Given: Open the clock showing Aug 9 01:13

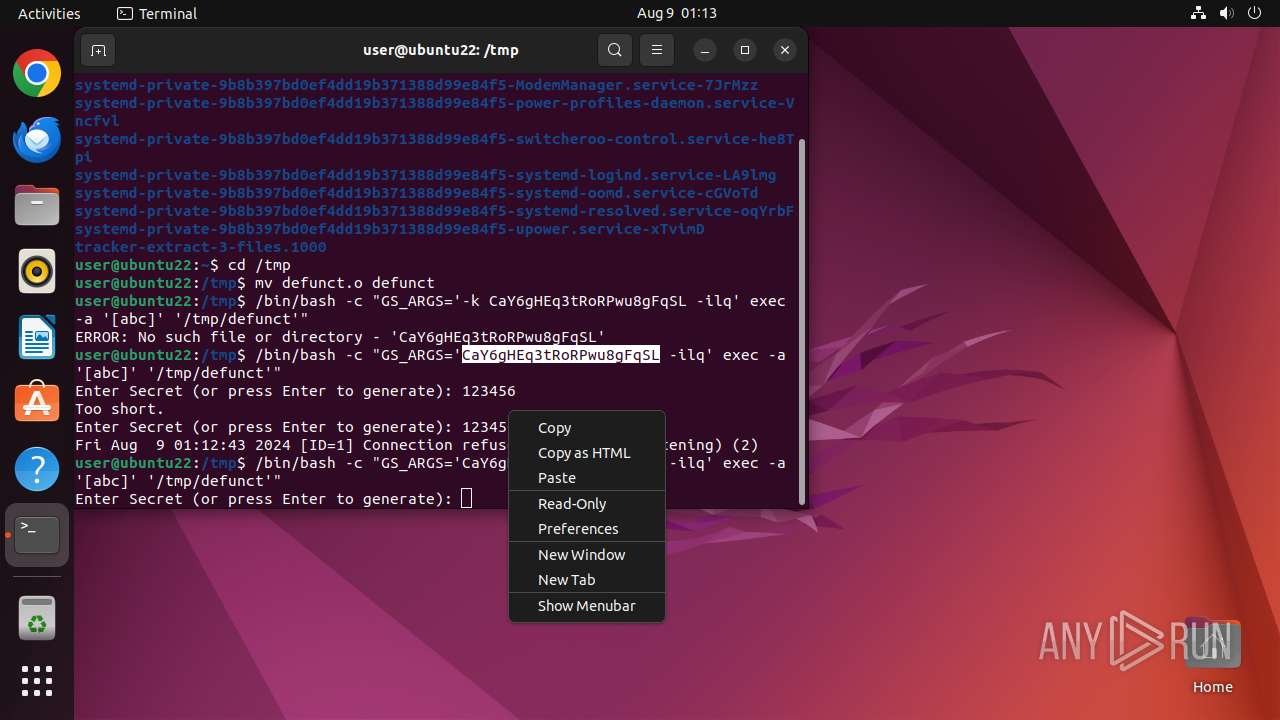Looking at the screenshot, I should click(677, 13).
